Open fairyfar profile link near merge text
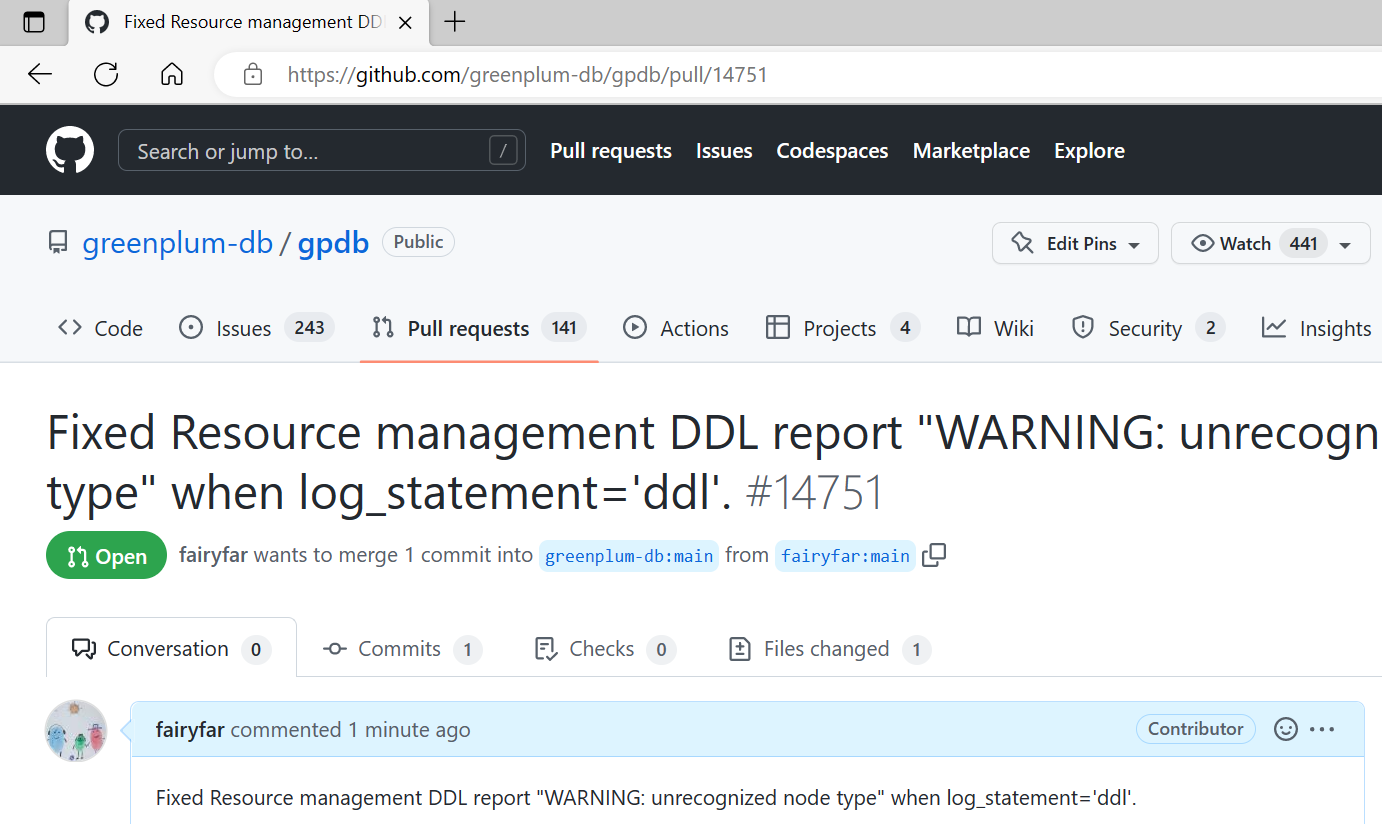Viewport: 1382px width, 824px height. [213, 555]
